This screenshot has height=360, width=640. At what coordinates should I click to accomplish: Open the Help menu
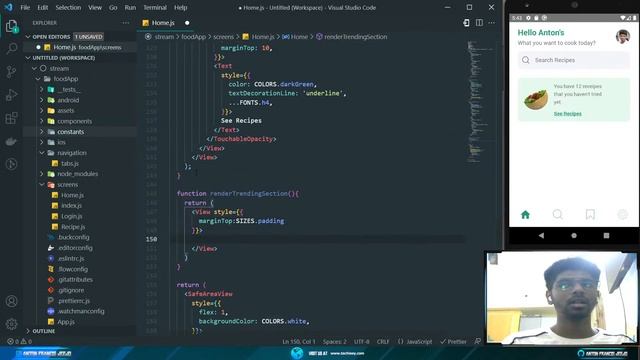pyautogui.click(x=180, y=7)
